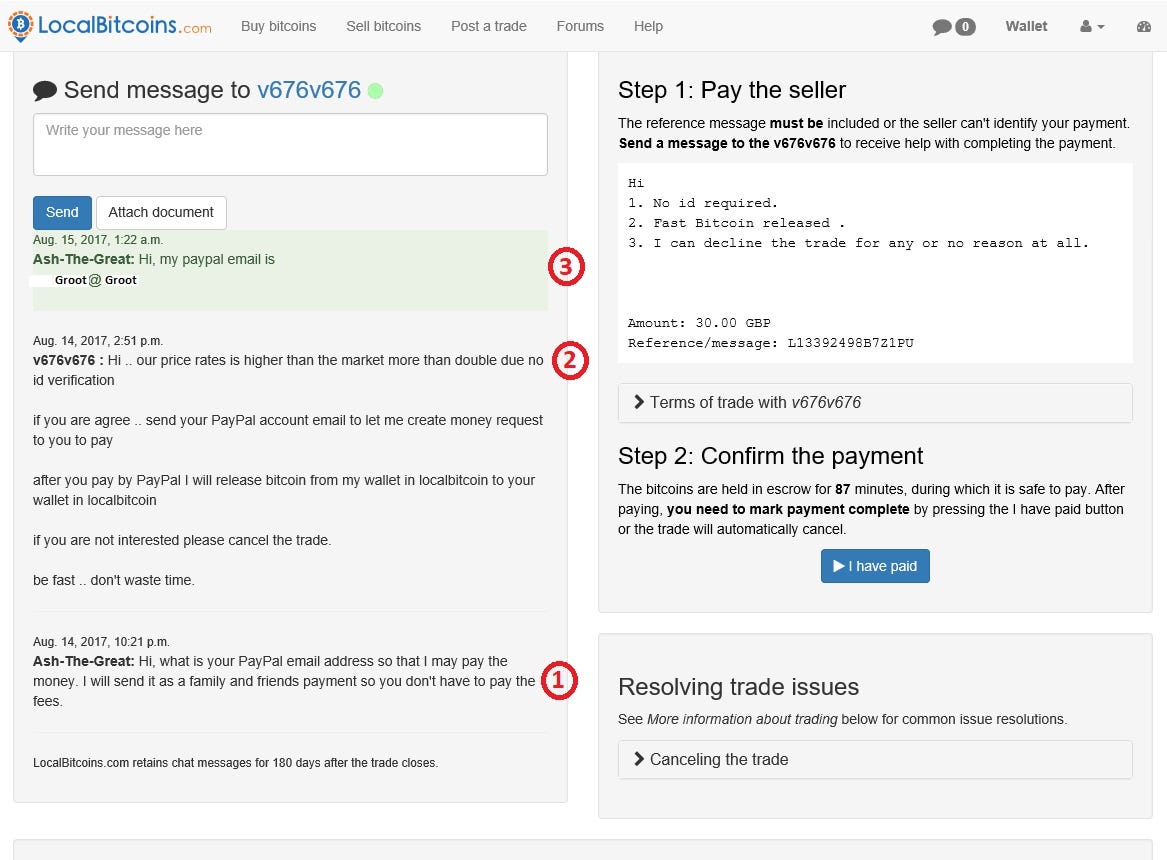Click the Amount: 30.00 GBP line
The height and width of the screenshot is (860, 1167).
(699, 323)
